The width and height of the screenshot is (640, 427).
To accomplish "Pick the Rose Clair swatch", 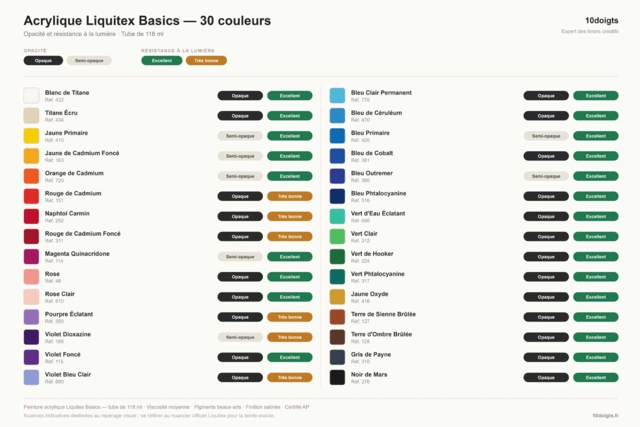I will pyautogui.click(x=31, y=297).
